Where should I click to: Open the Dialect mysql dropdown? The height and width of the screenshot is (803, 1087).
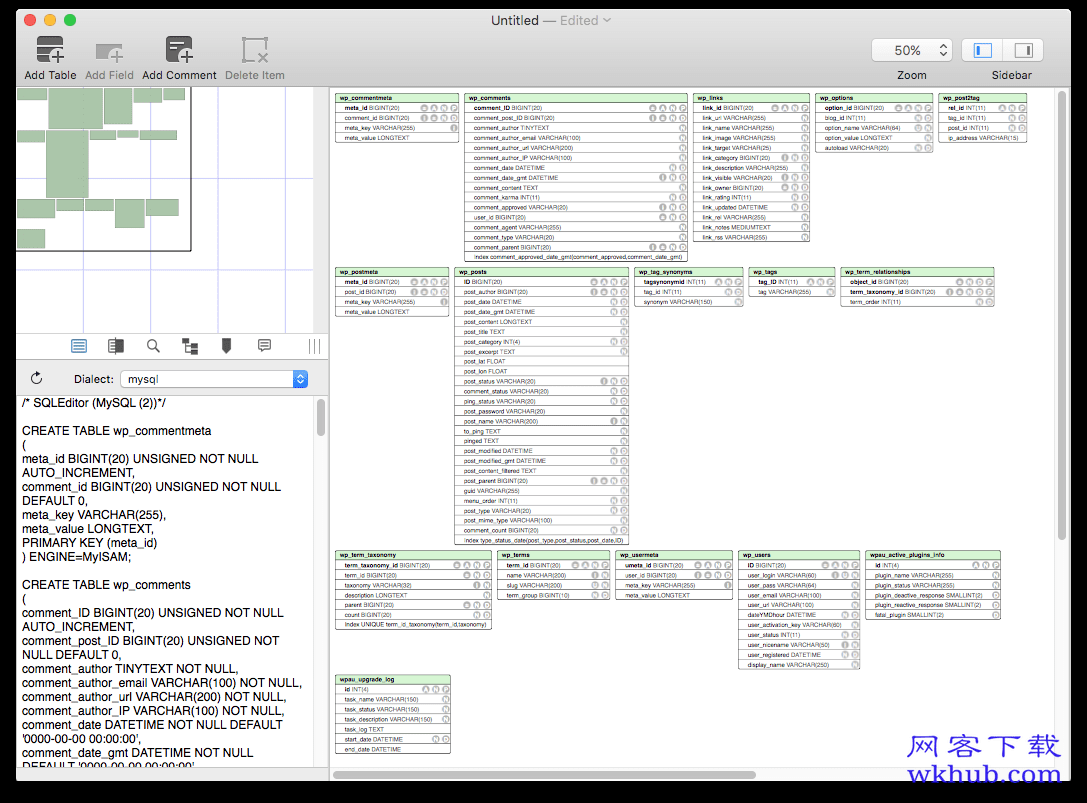tap(214, 379)
